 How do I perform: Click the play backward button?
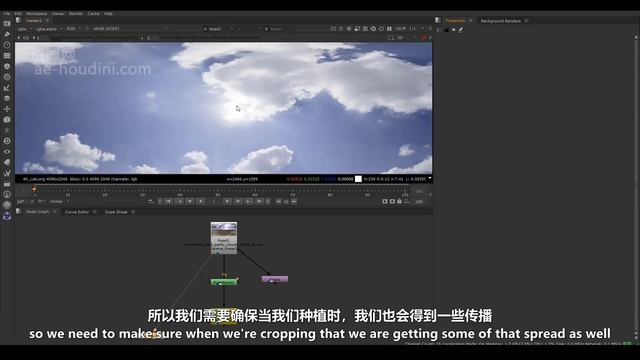tap(200, 201)
